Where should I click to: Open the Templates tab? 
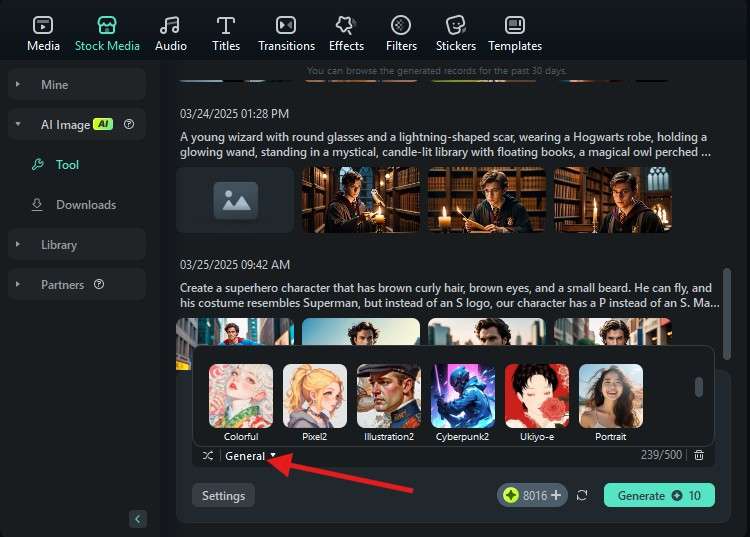(x=515, y=33)
